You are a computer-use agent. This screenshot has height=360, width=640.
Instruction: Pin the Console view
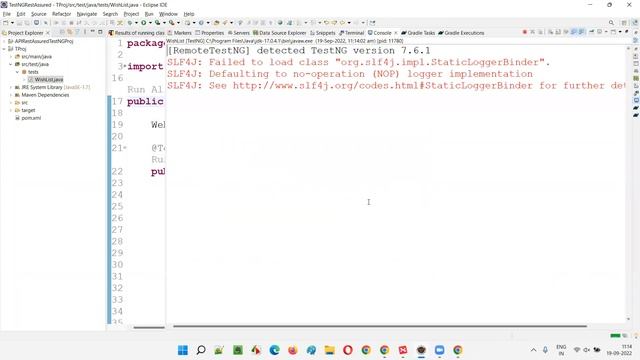tap(591, 32)
